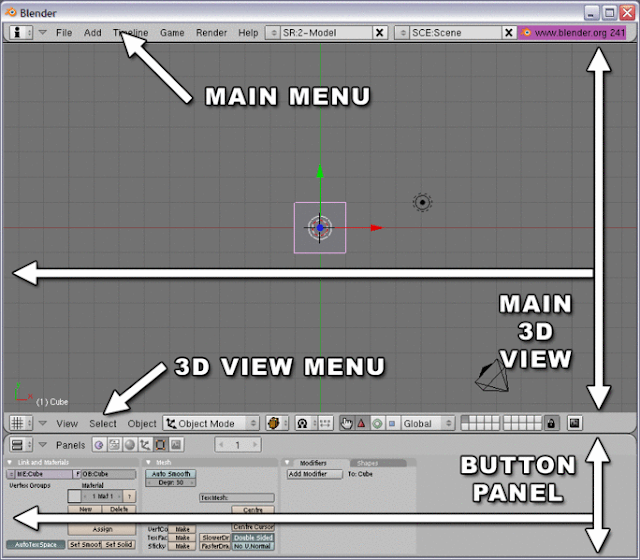Toggle Auto Smooth in Mesh panel

[171, 474]
